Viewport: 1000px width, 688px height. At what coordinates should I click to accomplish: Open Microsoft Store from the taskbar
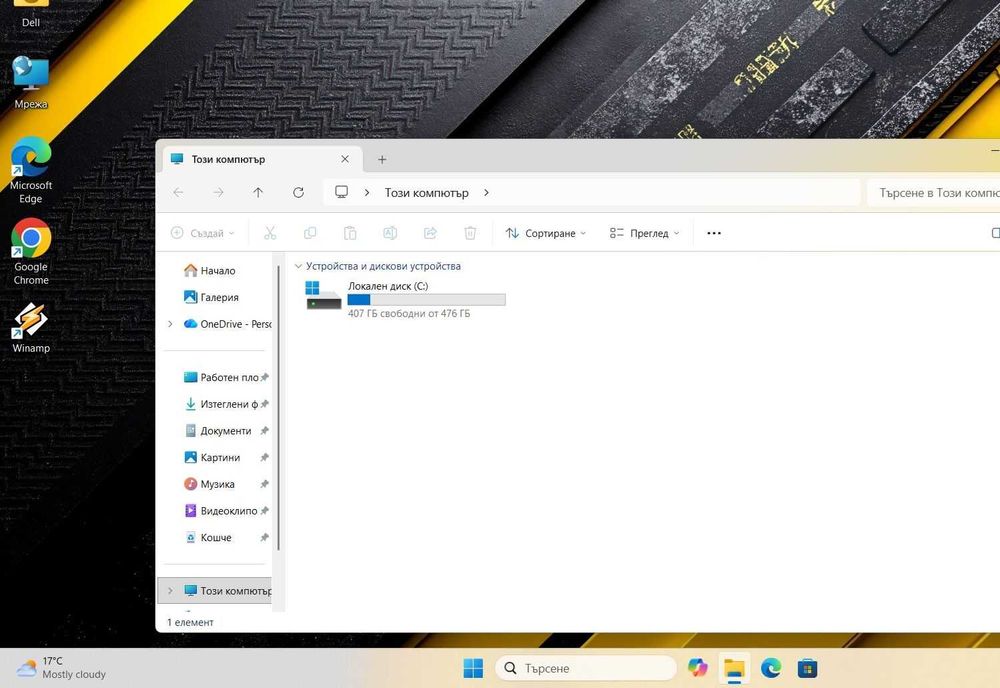pyautogui.click(x=807, y=668)
